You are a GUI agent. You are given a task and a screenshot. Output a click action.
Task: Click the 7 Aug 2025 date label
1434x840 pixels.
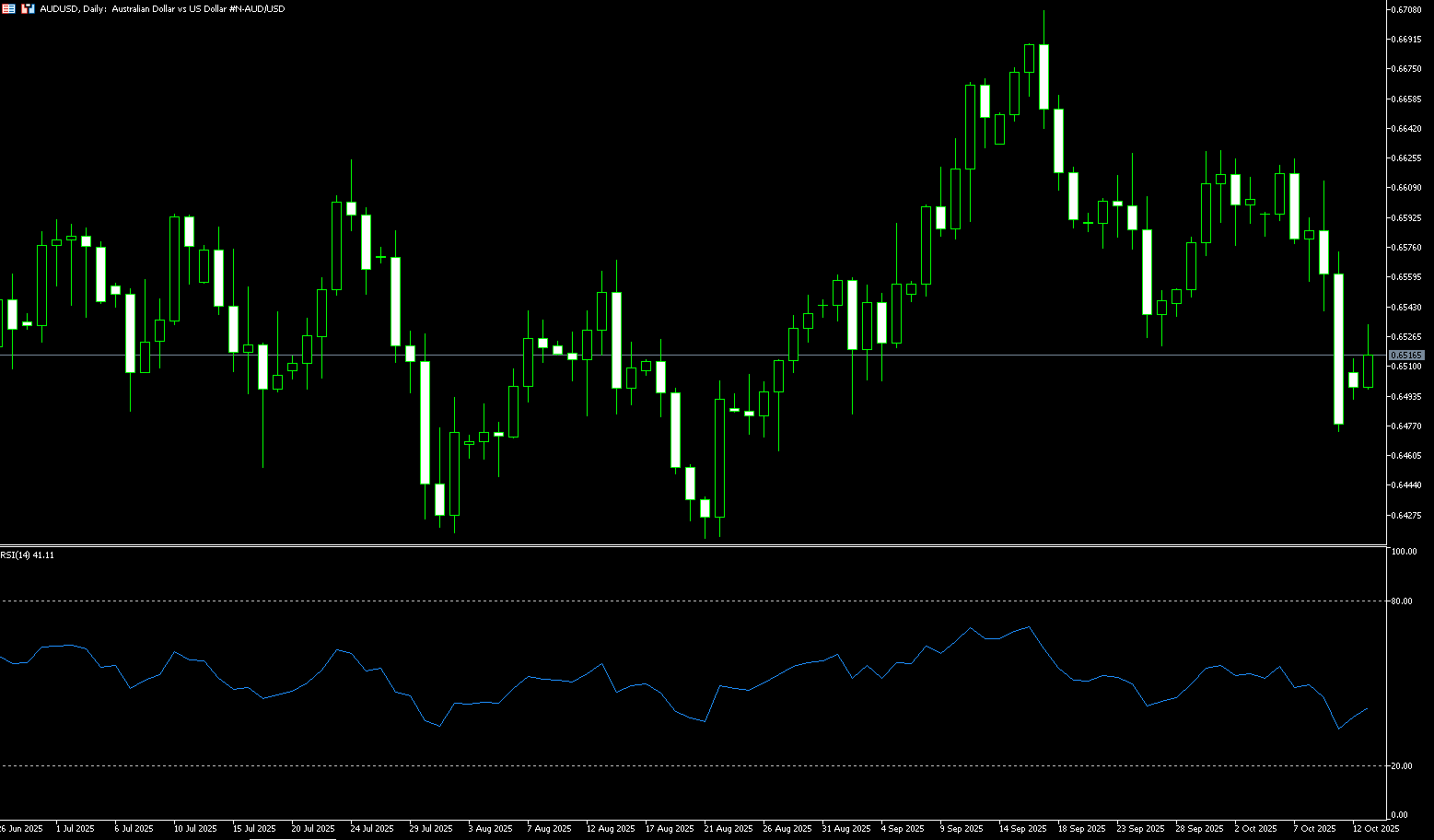tap(549, 829)
